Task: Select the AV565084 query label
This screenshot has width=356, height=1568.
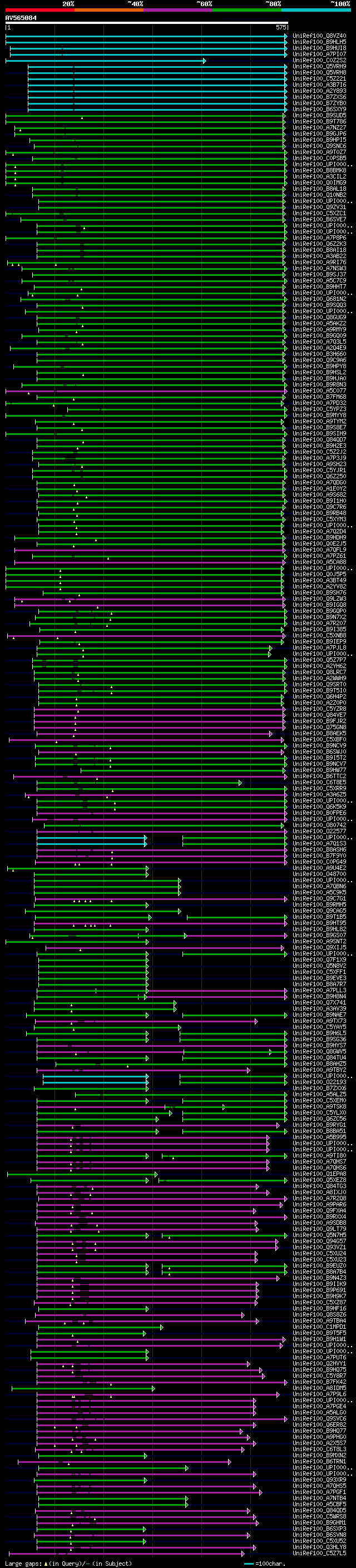Action: pyautogui.click(x=21, y=18)
